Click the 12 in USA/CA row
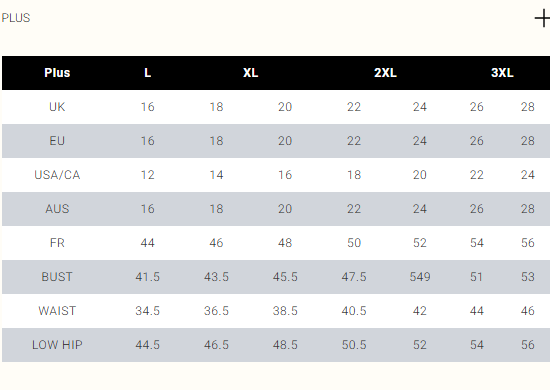Screen dimensions: 550x390 click(148, 175)
